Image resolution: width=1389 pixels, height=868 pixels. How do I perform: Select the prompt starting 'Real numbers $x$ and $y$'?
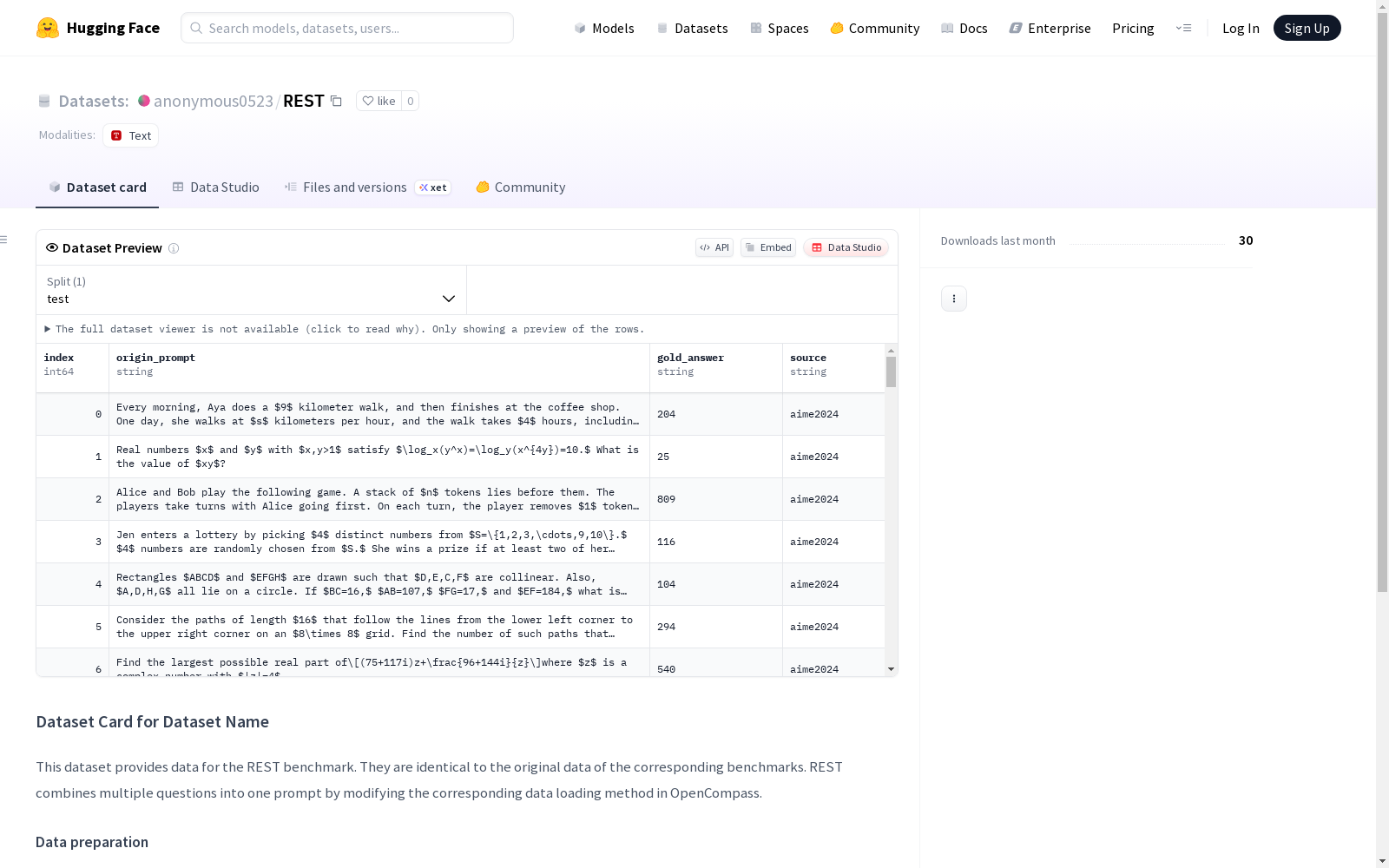click(379, 457)
